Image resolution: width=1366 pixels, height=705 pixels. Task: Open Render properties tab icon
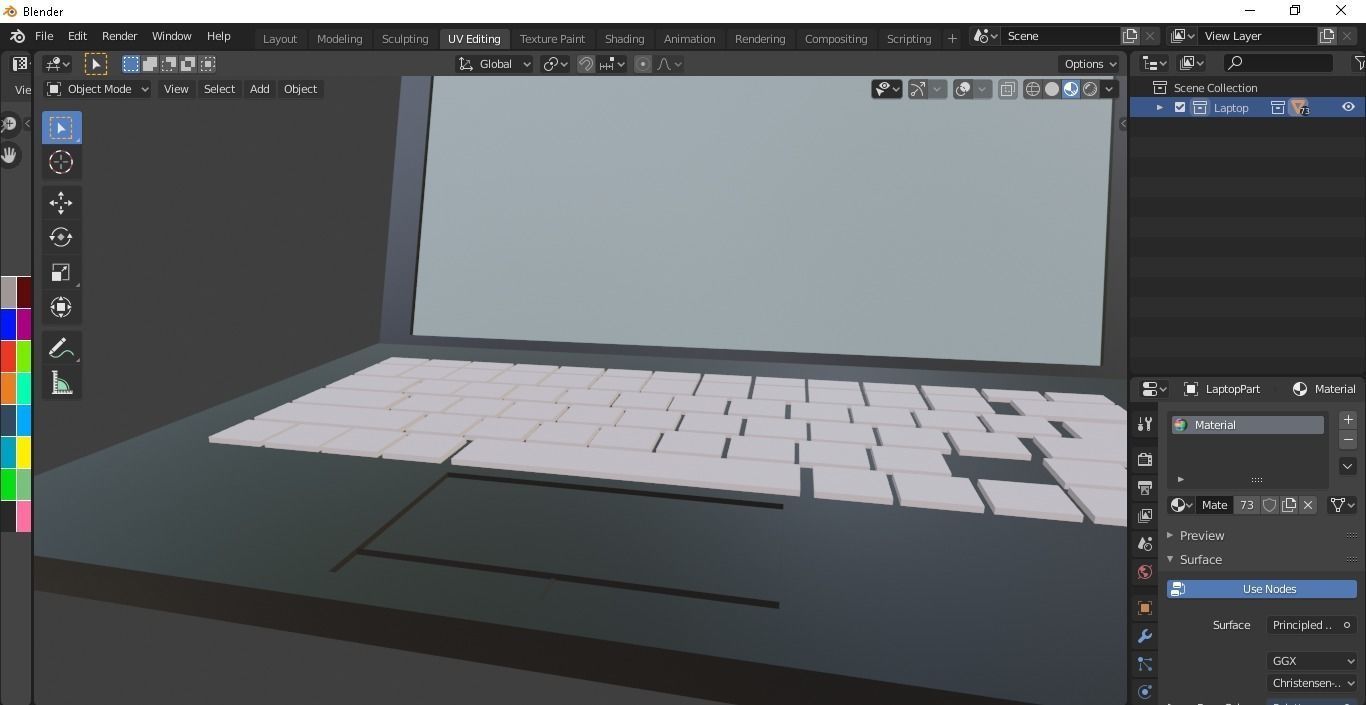tap(1145, 460)
